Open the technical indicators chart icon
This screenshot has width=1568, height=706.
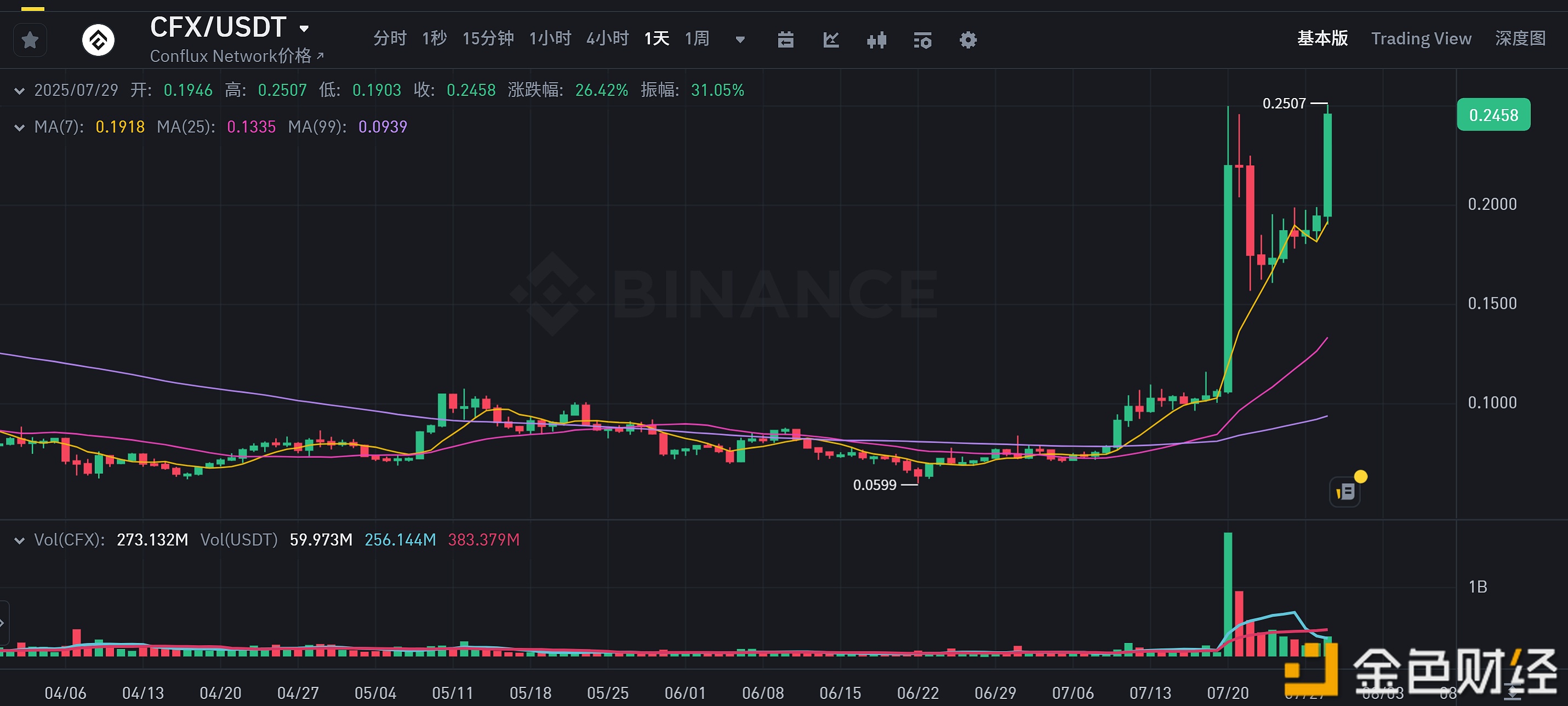[831, 40]
